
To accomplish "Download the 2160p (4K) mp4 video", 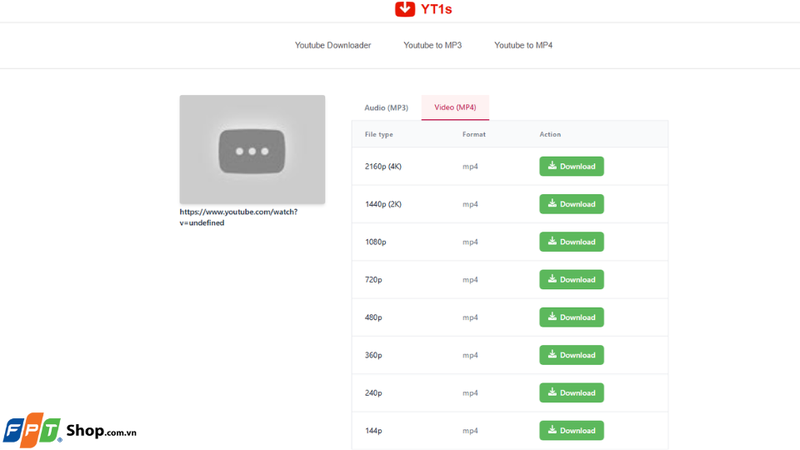I will [571, 166].
